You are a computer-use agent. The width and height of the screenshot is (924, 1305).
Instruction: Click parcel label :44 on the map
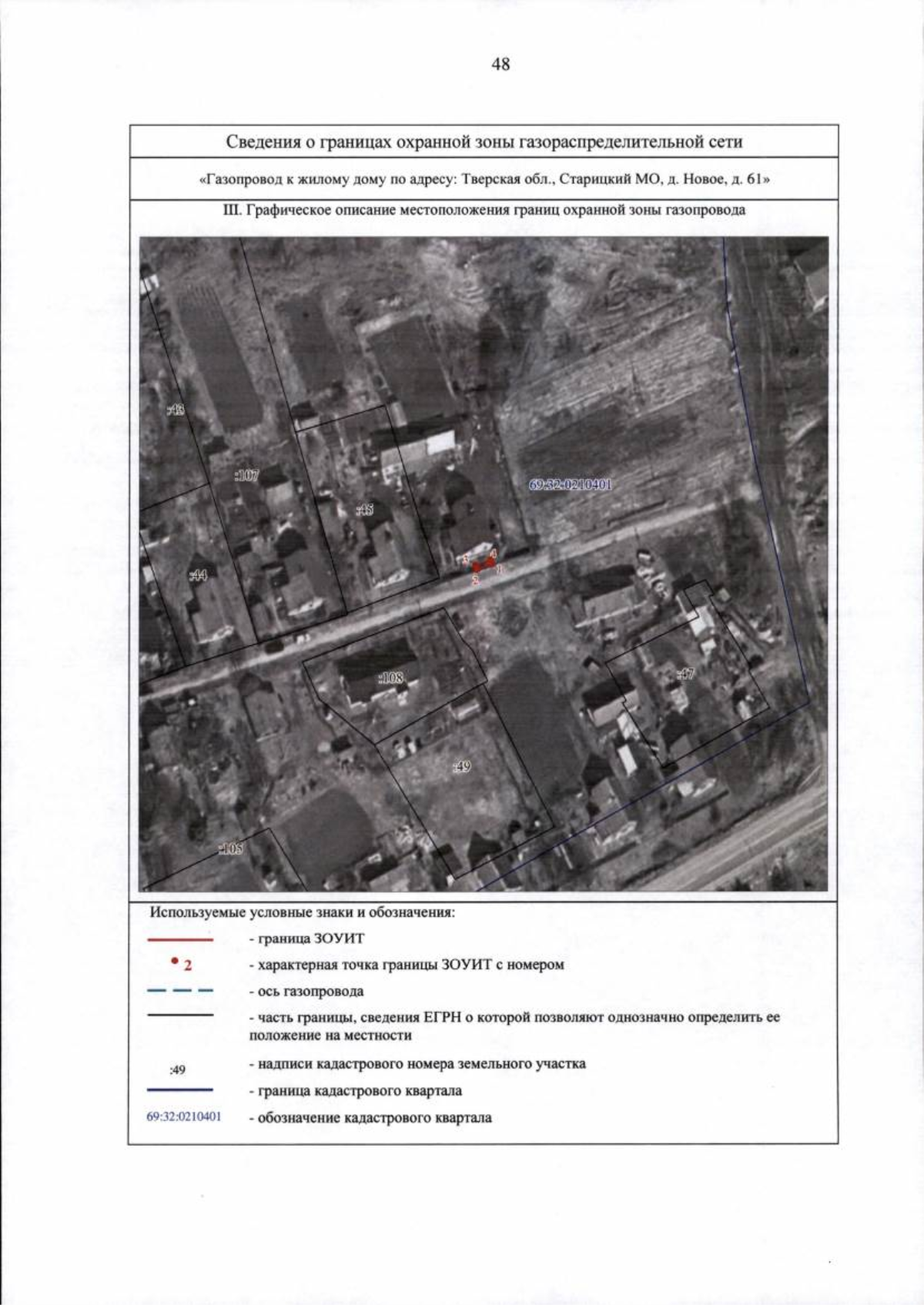[199, 575]
